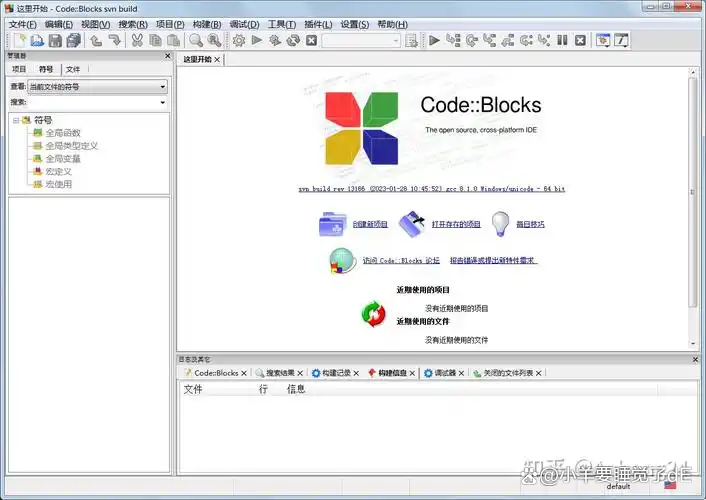Select 全局函数 in symbols tree
Screen dimensions: 706x500
63,133
